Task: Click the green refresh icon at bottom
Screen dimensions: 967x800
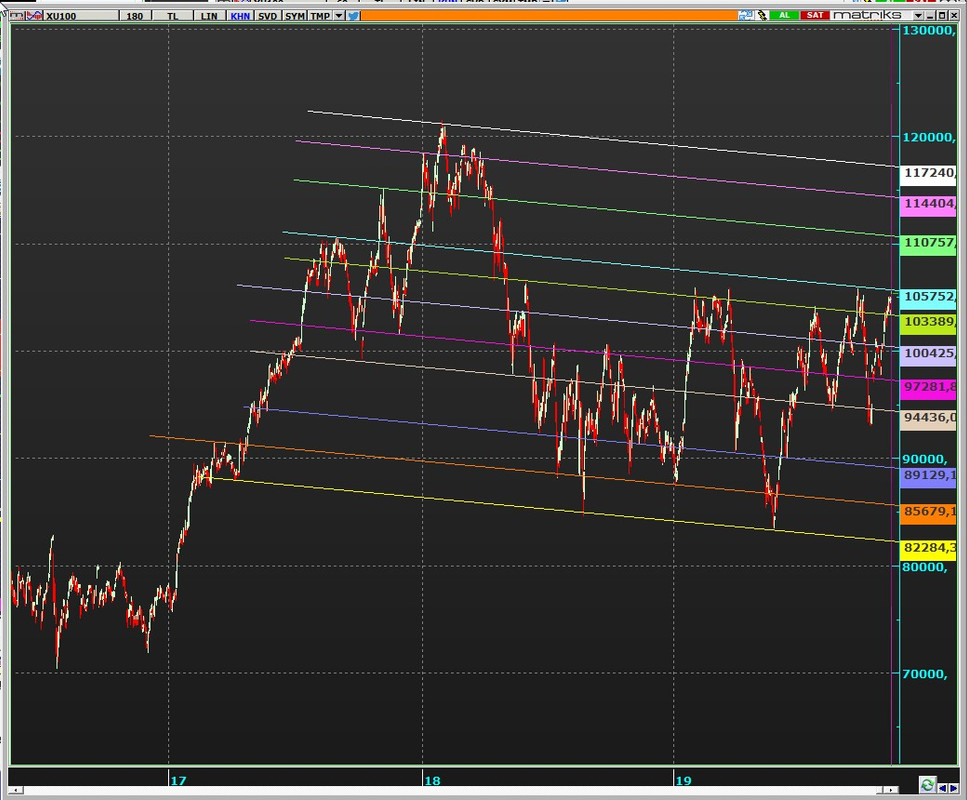Action: (927, 785)
